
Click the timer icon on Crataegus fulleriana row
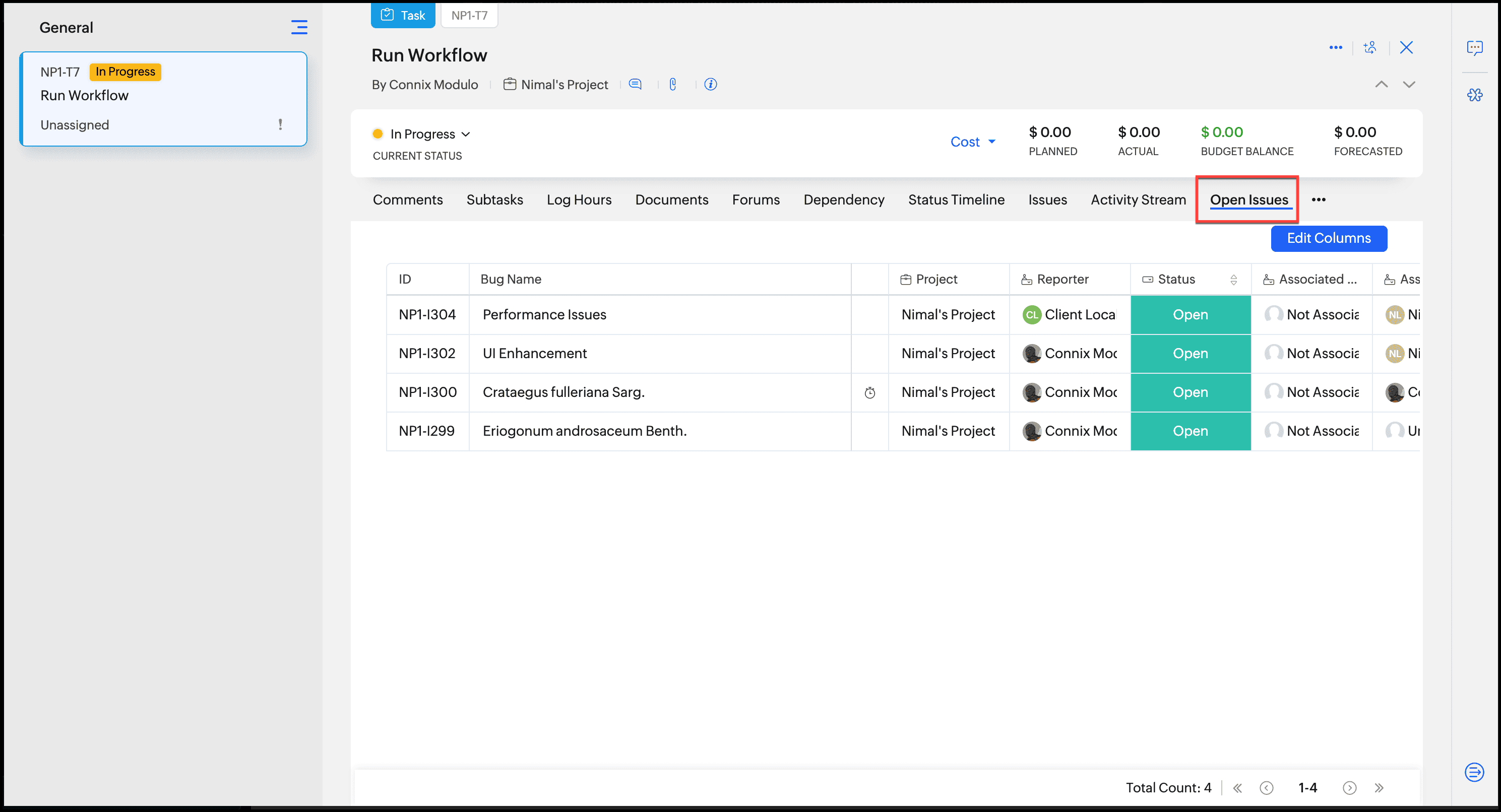[869, 392]
